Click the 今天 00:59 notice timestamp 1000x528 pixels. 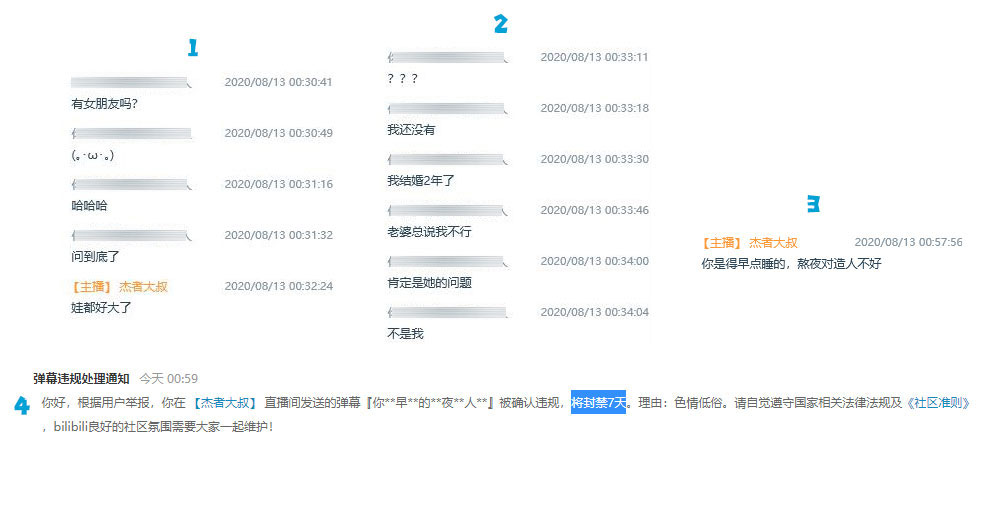click(x=168, y=378)
